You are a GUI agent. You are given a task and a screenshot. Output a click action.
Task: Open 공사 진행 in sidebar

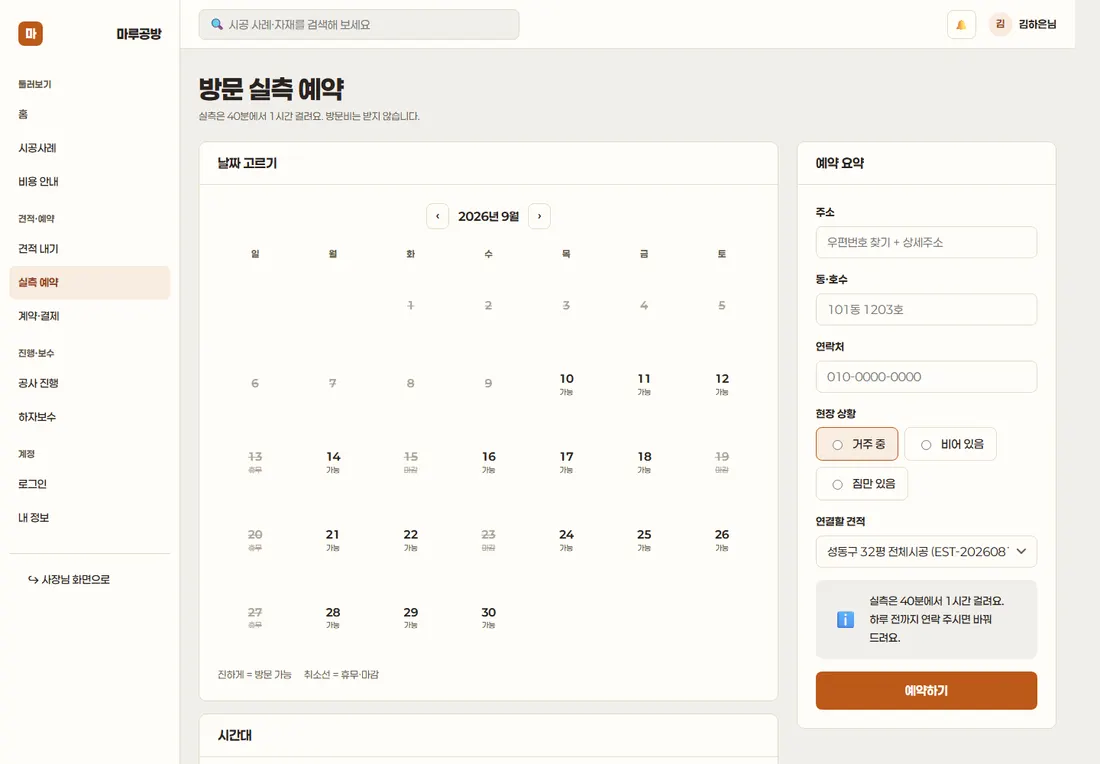click(x=90, y=384)
